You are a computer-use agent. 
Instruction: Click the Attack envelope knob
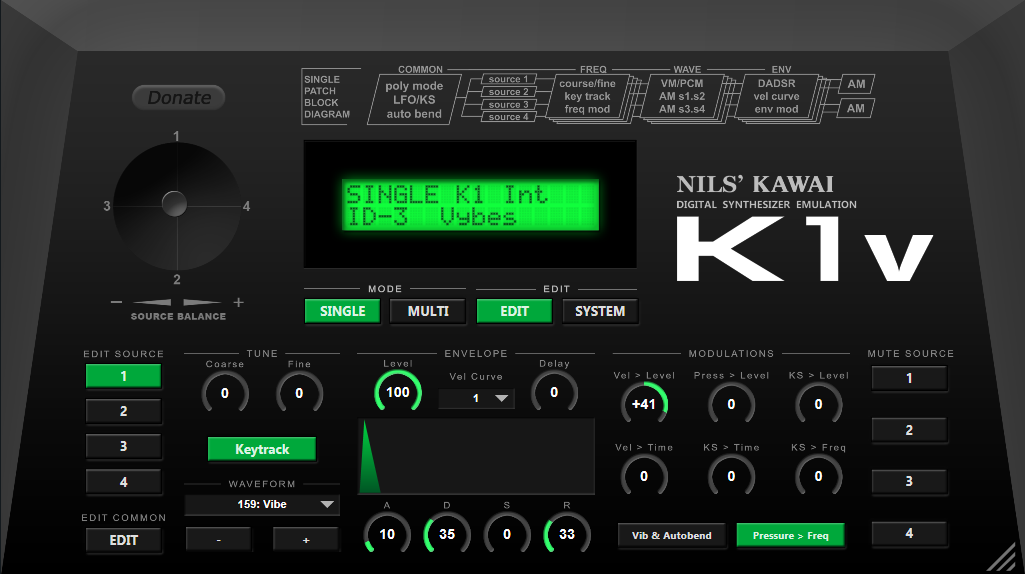point(387,534)
